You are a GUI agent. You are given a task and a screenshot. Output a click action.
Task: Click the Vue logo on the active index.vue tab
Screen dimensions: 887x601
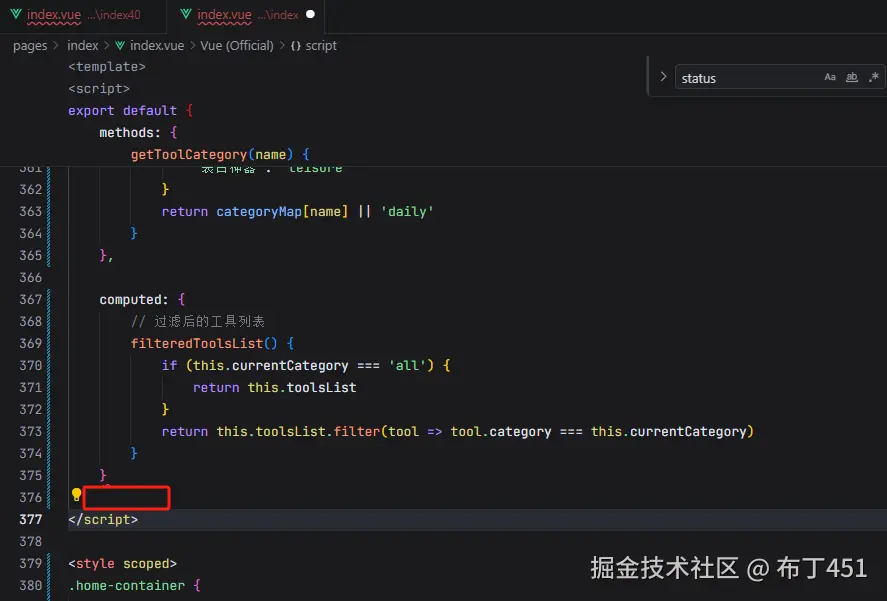coord(188,15)
